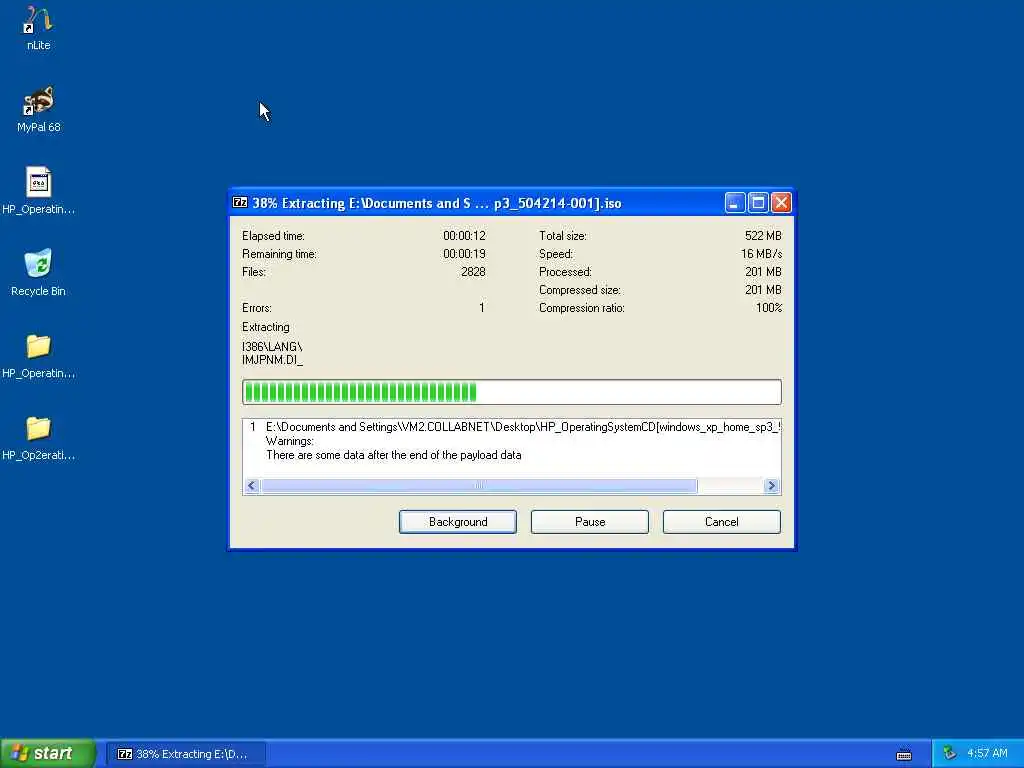Close the 7-Zip extracting dialog
Screen dimensions: 1024x768
pyautogui.click(x=781, y=202)
